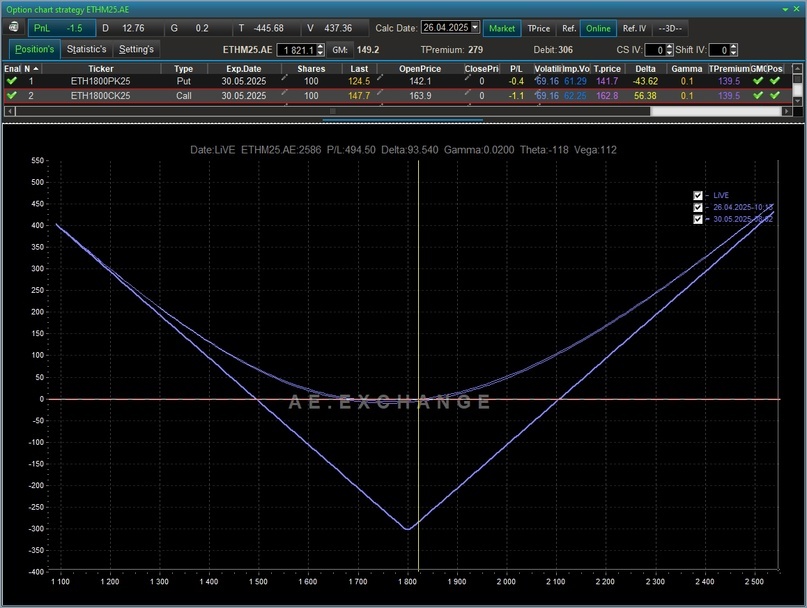Increase ETHM25.AE price with up arrow
Screen dimensions: 807x608
tap(320, 47)
